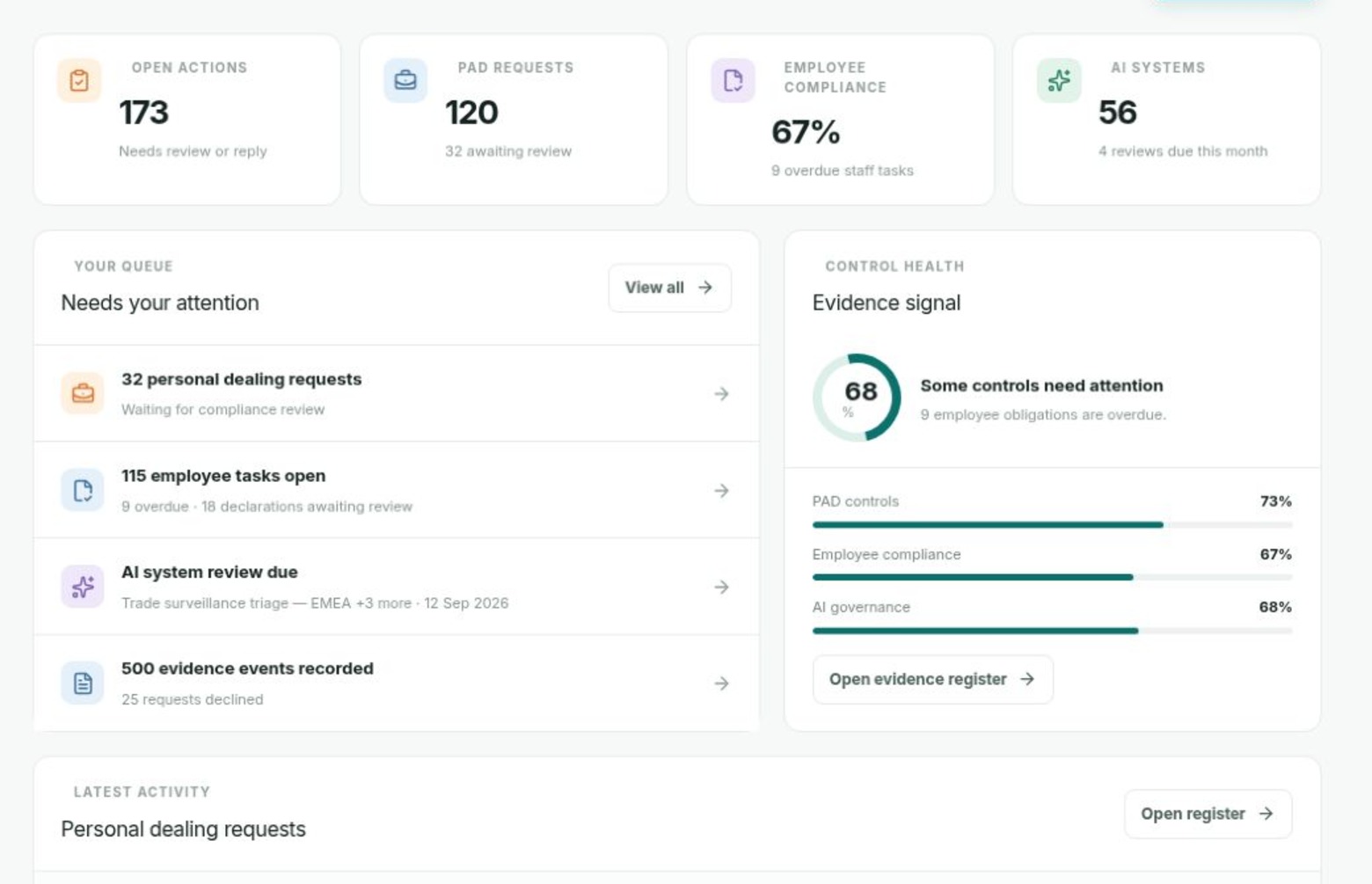
Task: Click the orange briefcase icon beside personal dealing requests
Action: pos(83,393)
